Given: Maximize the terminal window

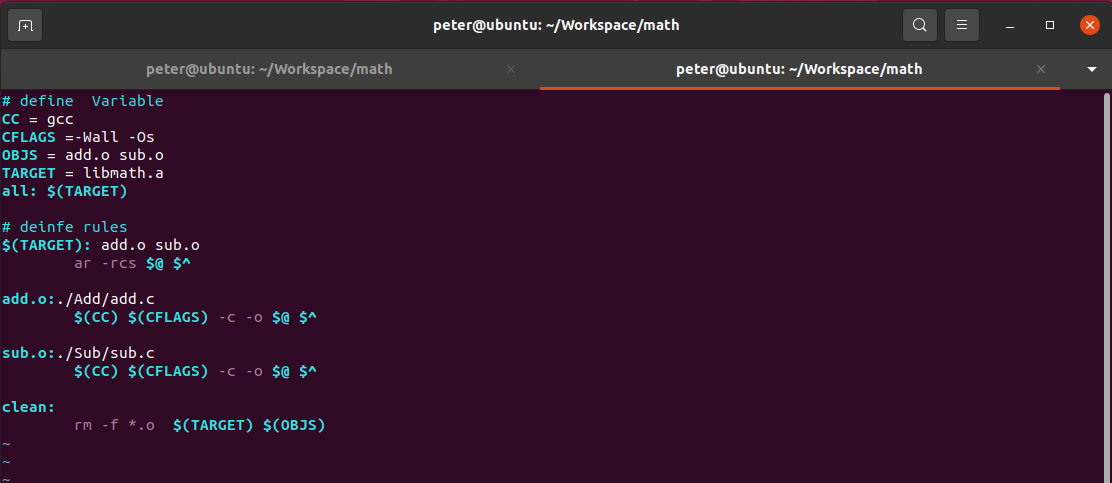Looking at the screenshot, I should click(x=1050, y=25).
